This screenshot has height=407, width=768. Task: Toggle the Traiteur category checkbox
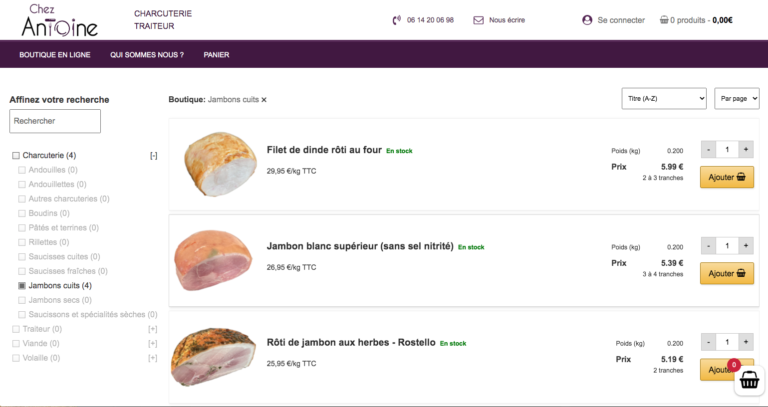click(x=16, y=329)
